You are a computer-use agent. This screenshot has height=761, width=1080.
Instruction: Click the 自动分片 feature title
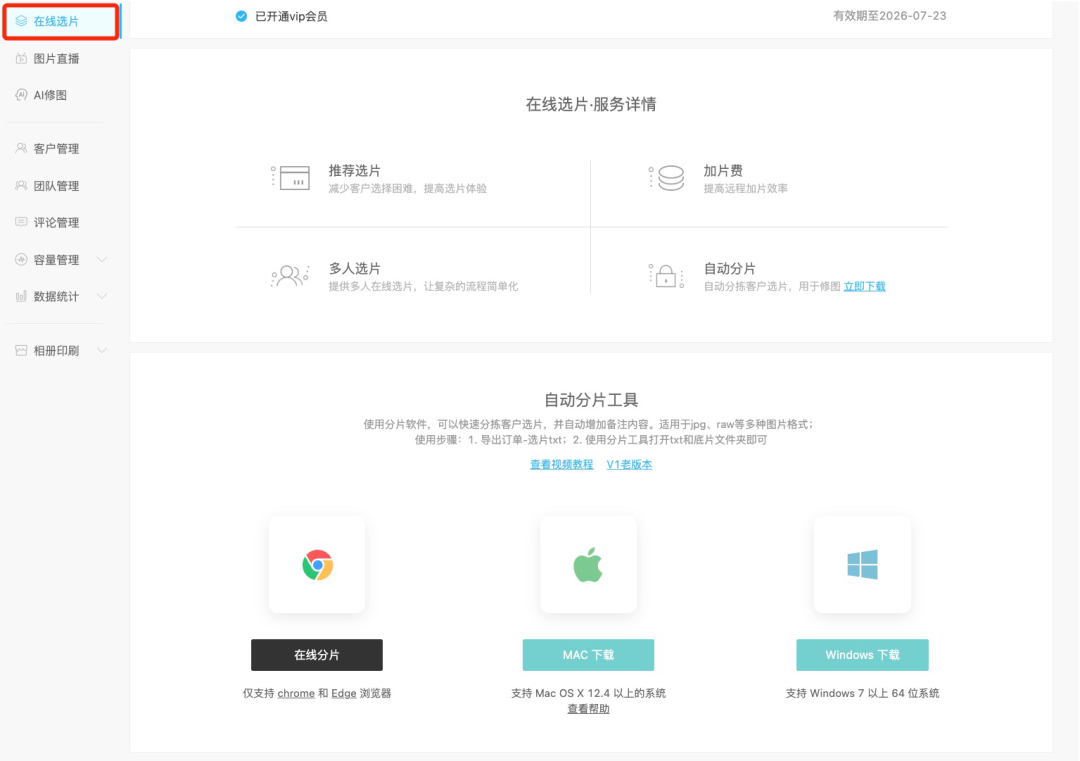(x=729, y=269)
